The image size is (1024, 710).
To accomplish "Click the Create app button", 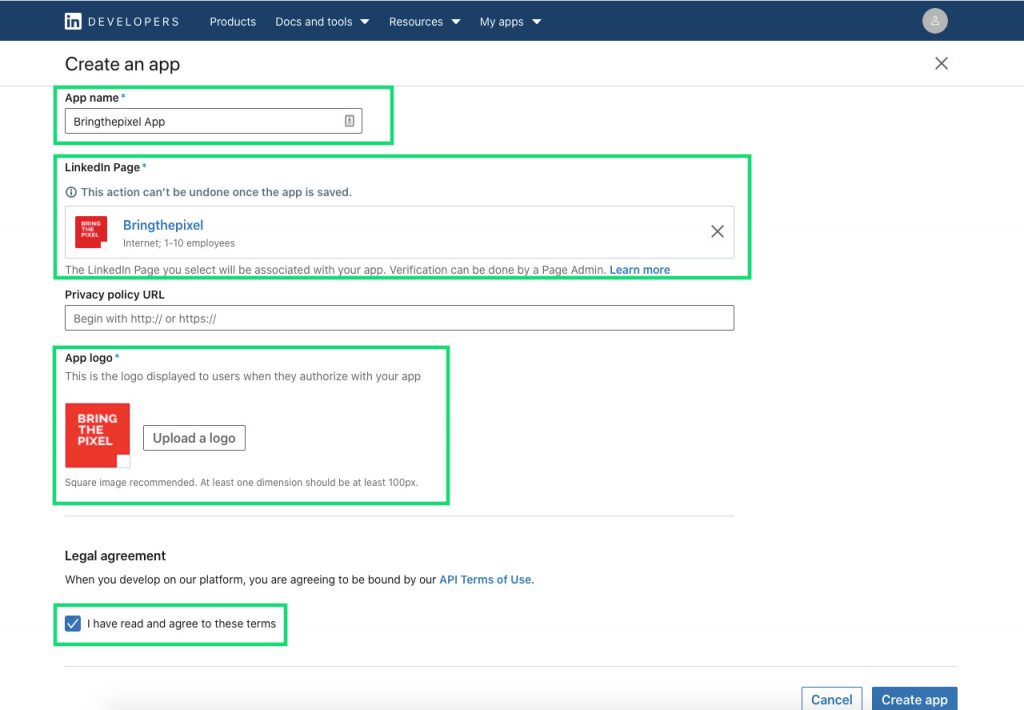I will (914, 699).
